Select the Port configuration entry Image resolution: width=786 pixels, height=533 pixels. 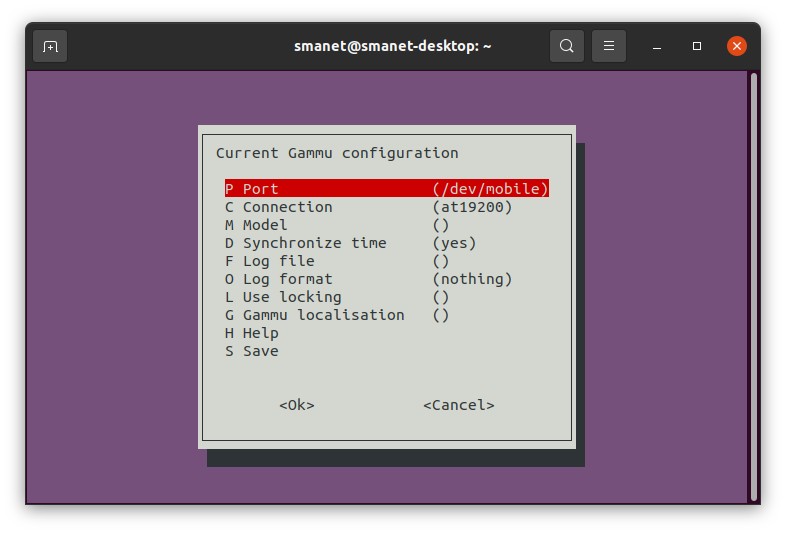[x=386, y=189]
